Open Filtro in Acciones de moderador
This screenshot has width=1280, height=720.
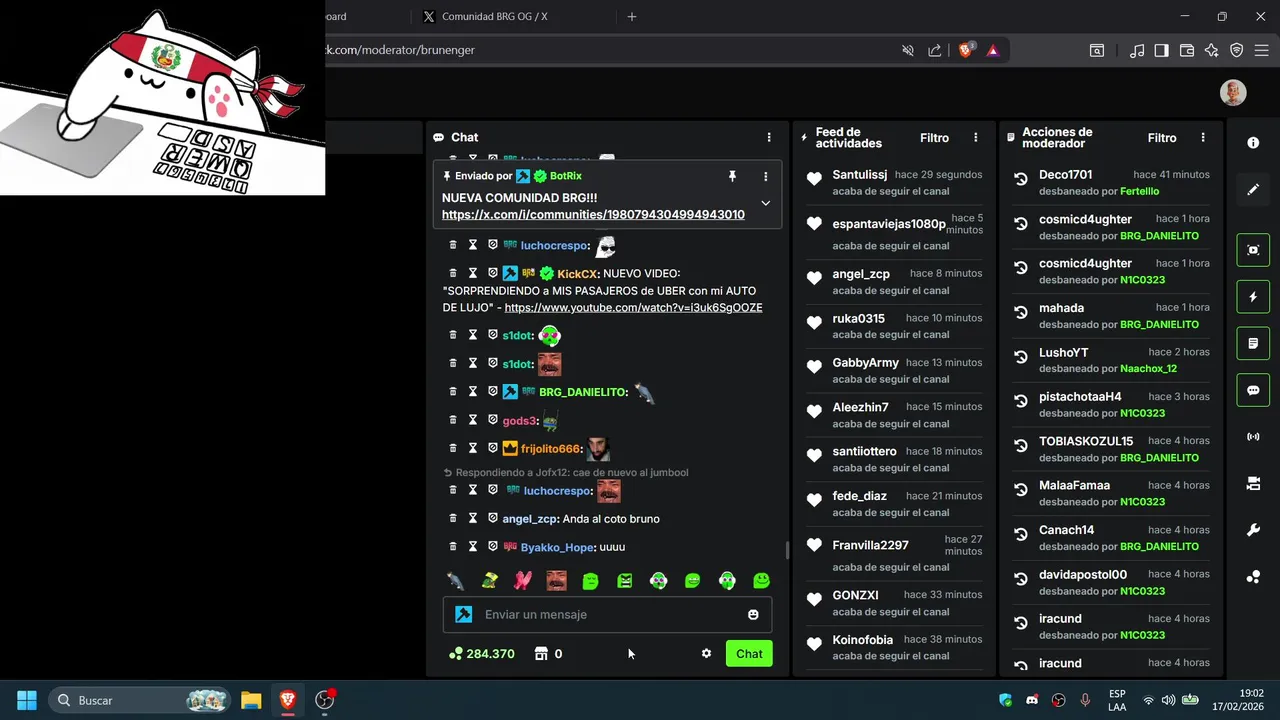tap(1162, 138)
